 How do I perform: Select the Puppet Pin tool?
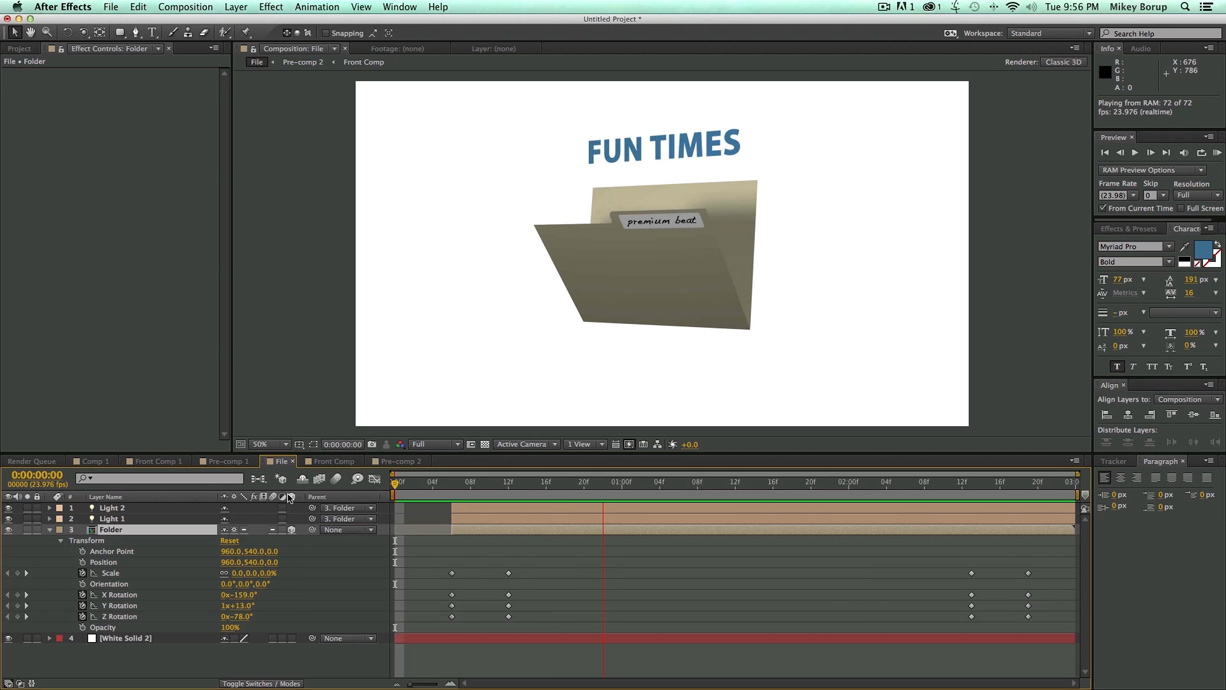point(246,31)
